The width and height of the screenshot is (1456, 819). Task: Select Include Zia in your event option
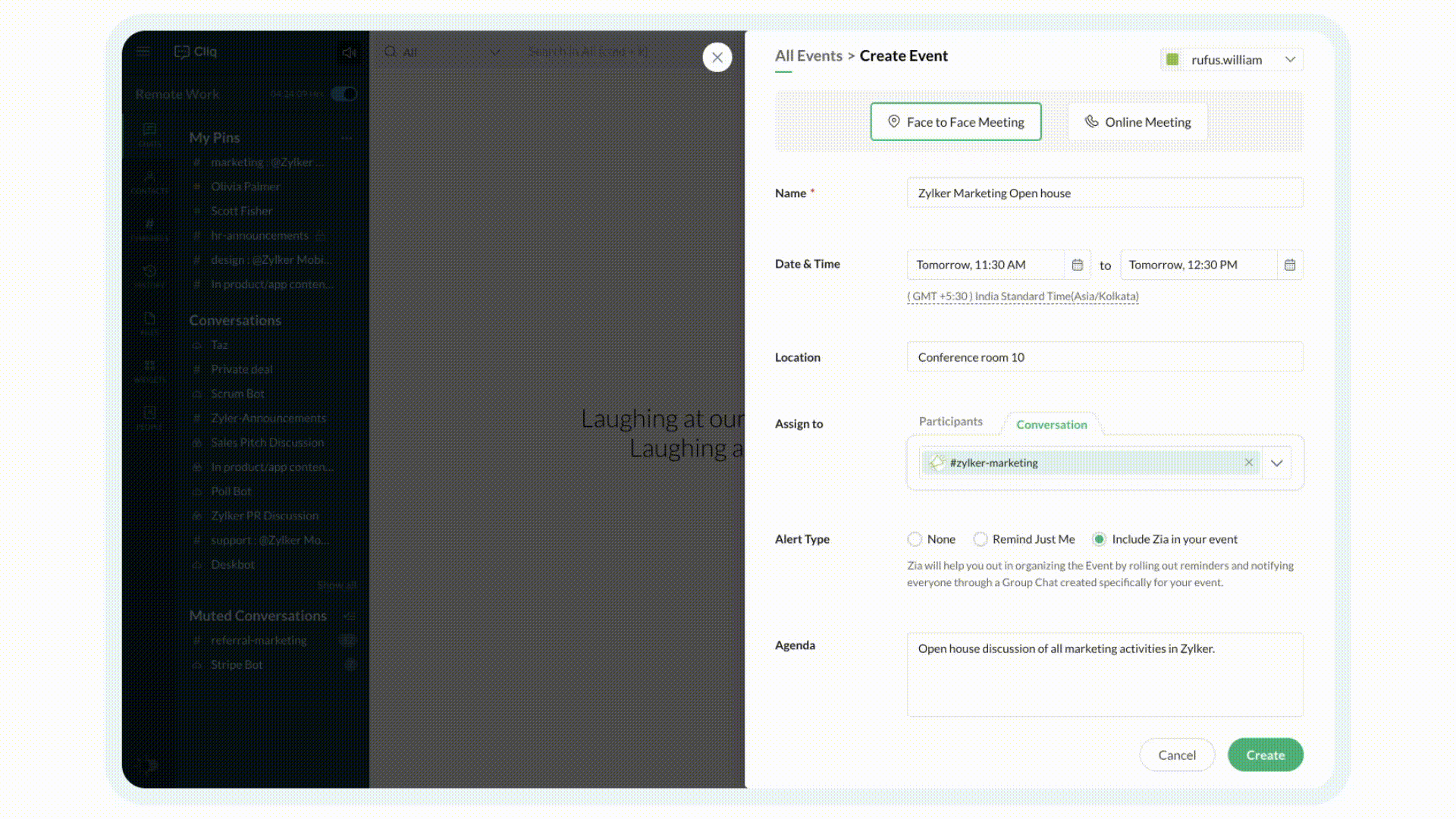tap(1099, 539)
